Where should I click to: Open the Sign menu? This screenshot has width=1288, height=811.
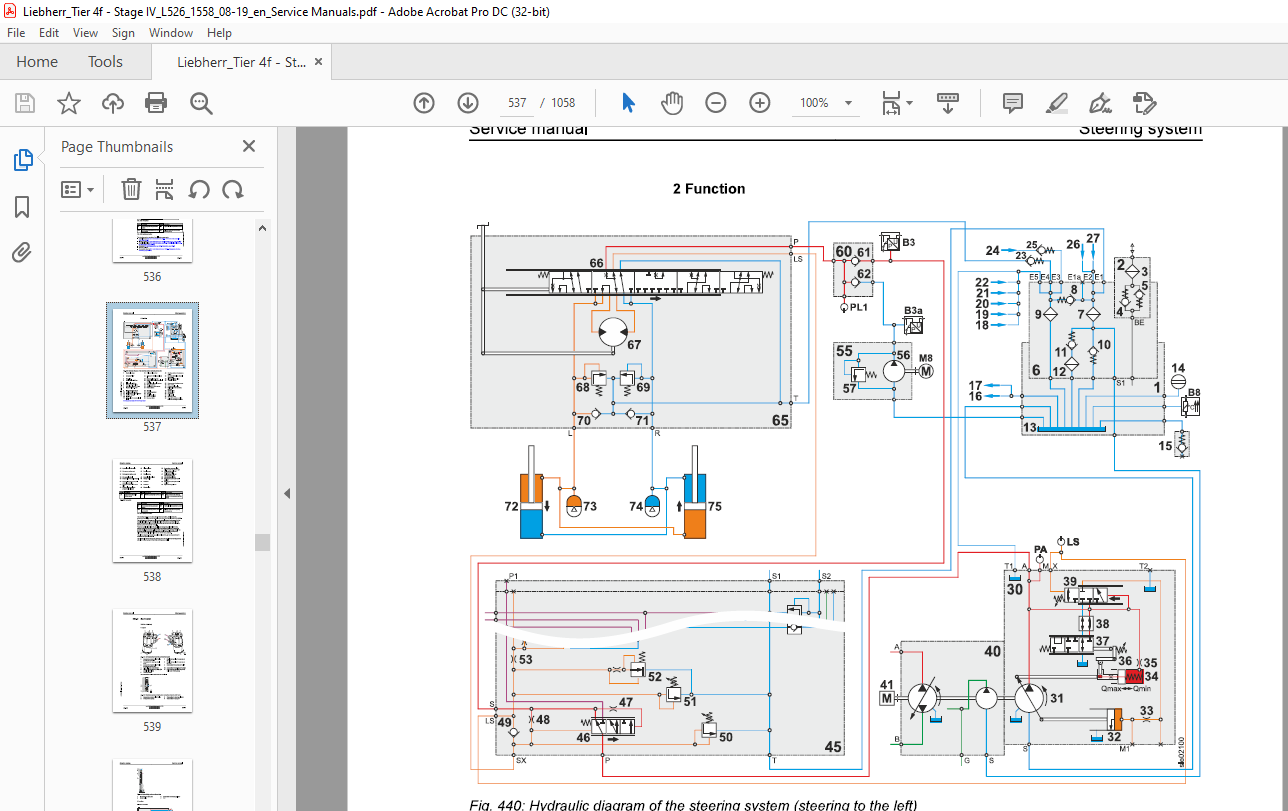tap(123, 33)
